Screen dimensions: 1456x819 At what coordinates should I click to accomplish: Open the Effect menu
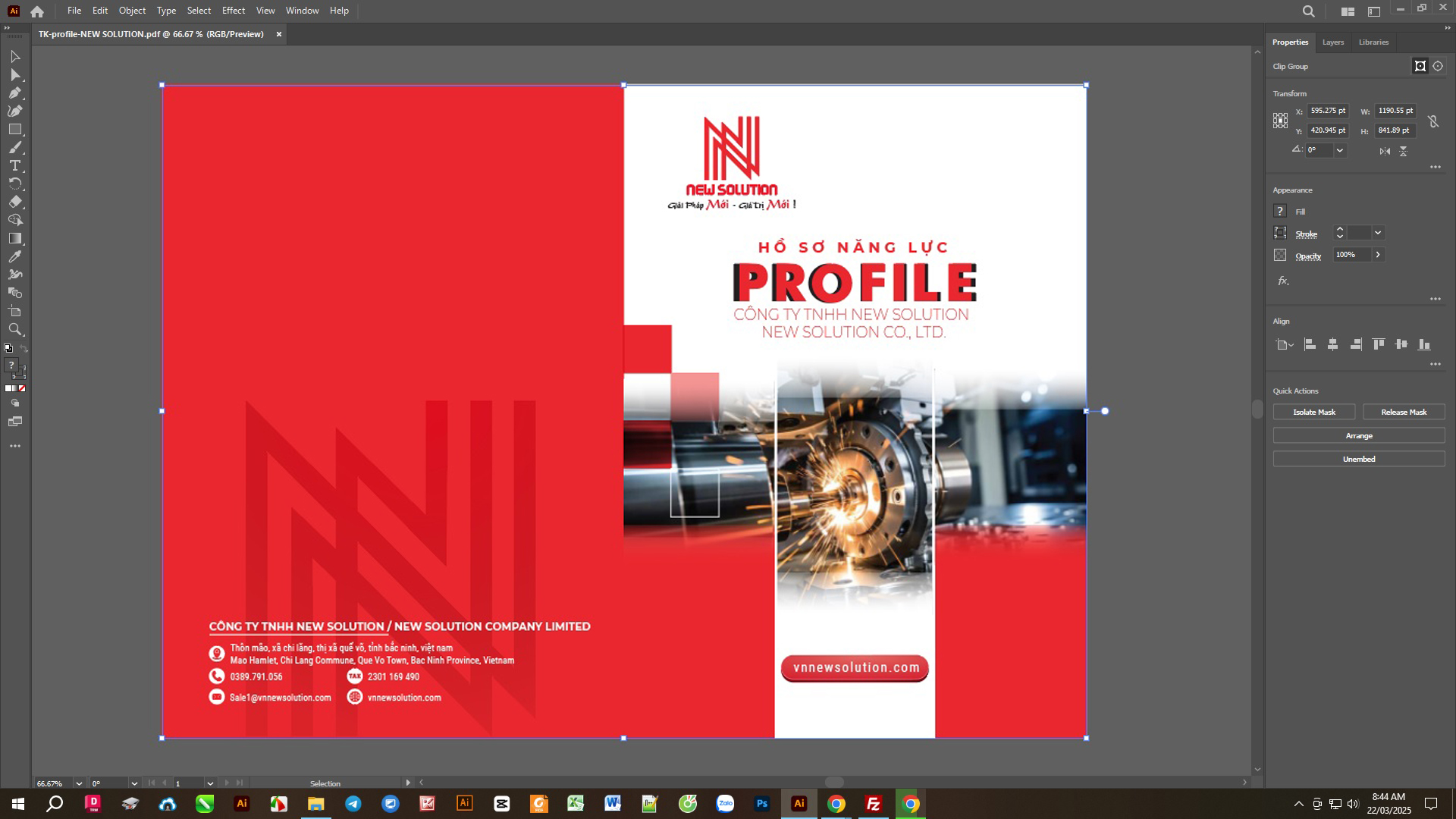coord(234,11)
